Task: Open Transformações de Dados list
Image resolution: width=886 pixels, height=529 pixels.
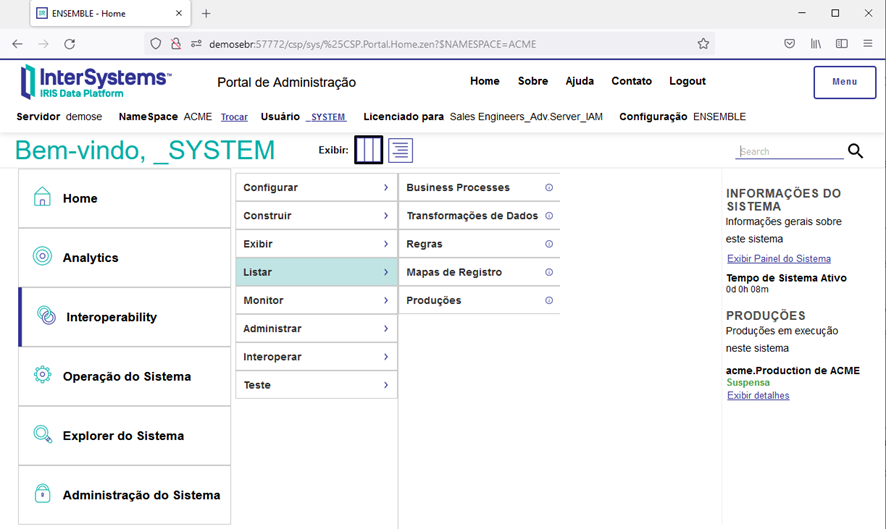Action: click(x=472, y=216)
